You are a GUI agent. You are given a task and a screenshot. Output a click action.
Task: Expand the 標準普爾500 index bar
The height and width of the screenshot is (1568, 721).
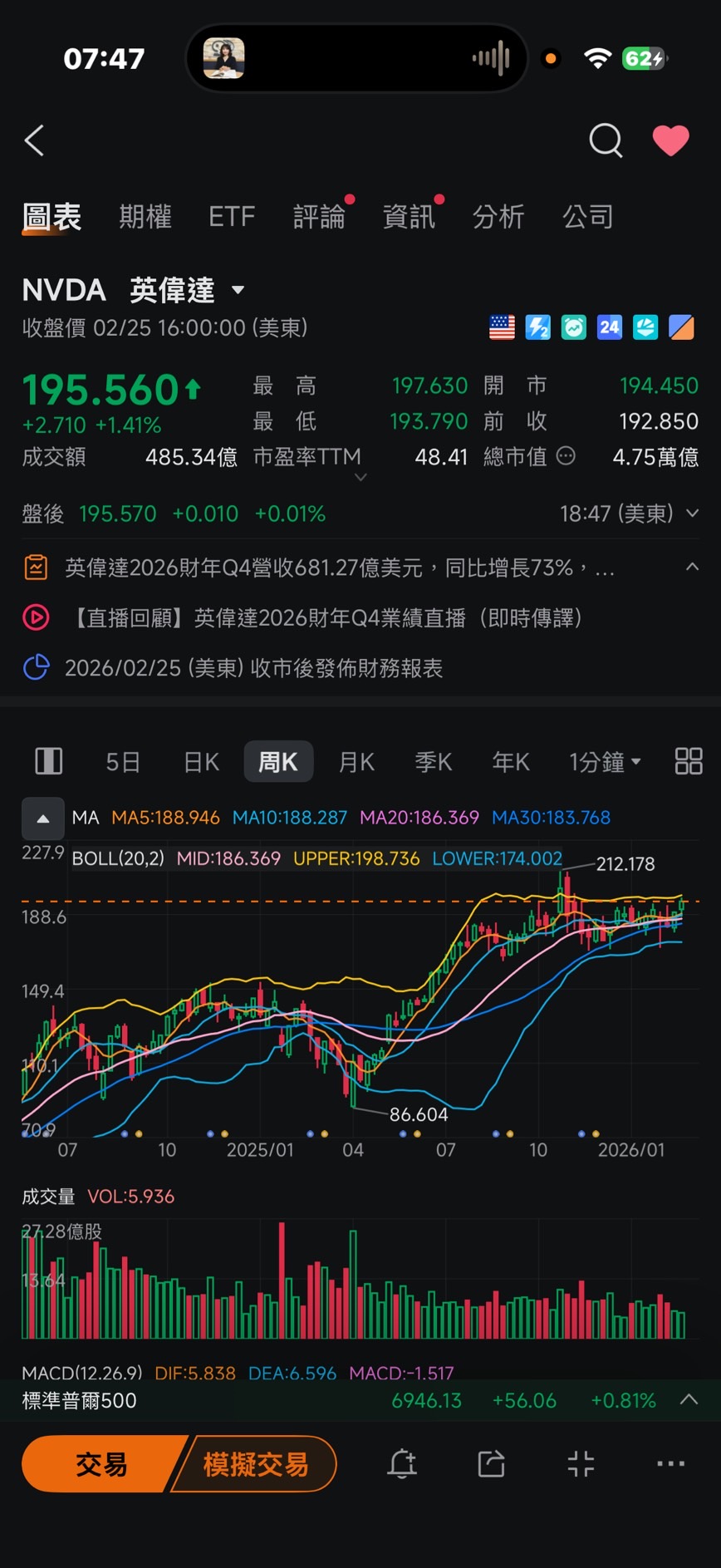click(689, 1400)
